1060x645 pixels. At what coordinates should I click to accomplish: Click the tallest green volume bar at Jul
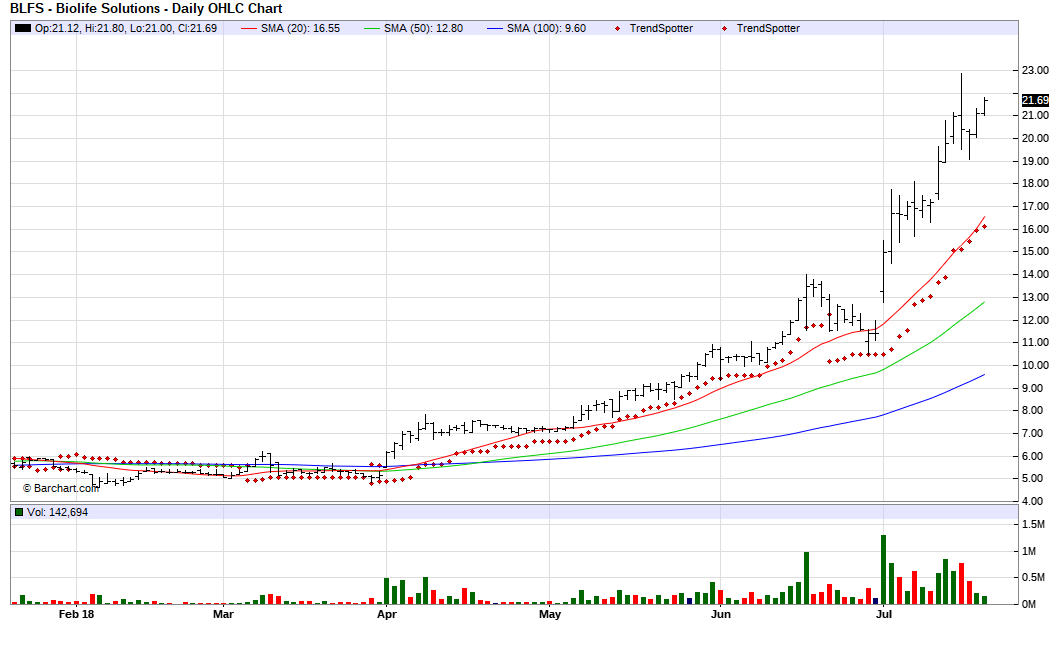click(x=884, y=569)
